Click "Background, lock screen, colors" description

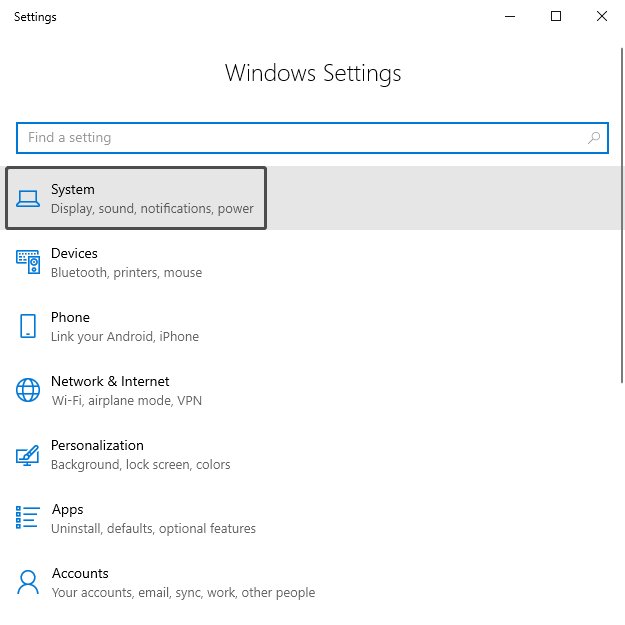pos(141,465)
